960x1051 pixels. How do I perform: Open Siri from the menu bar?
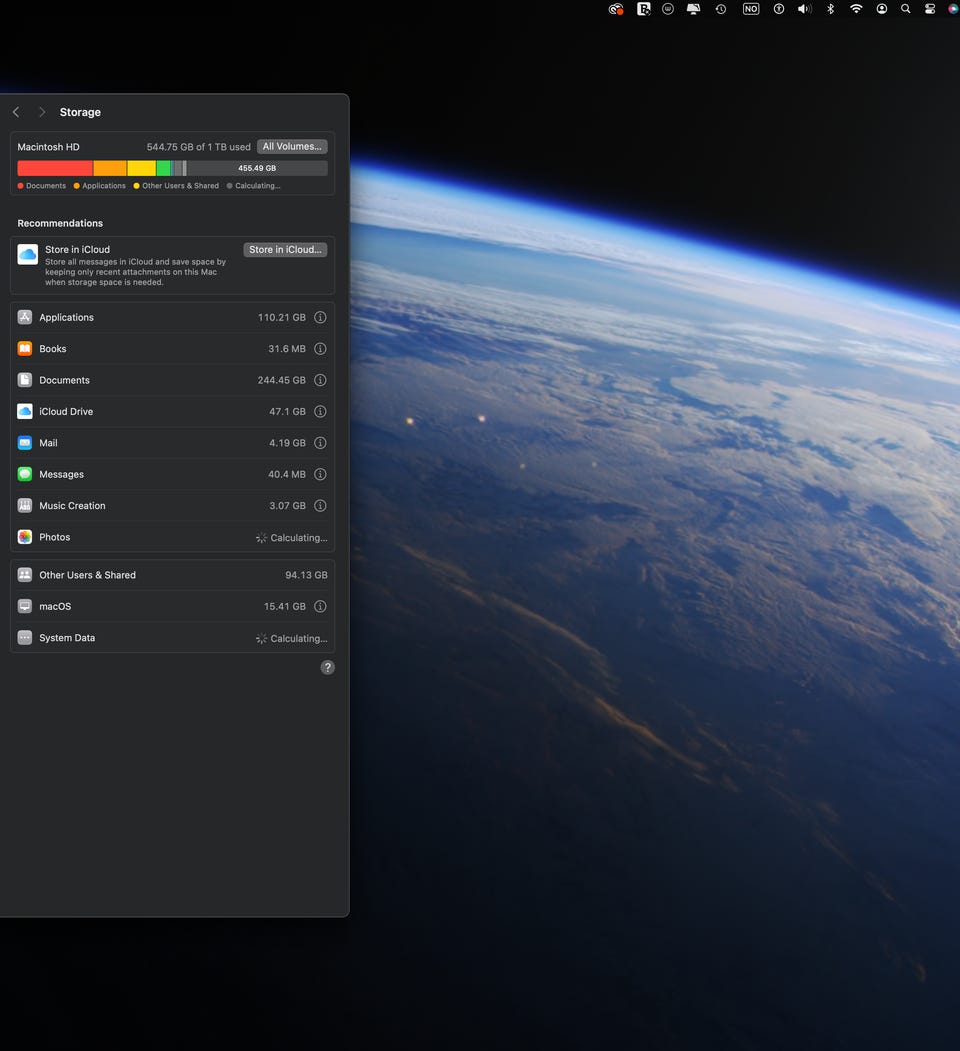coord(953,9)
